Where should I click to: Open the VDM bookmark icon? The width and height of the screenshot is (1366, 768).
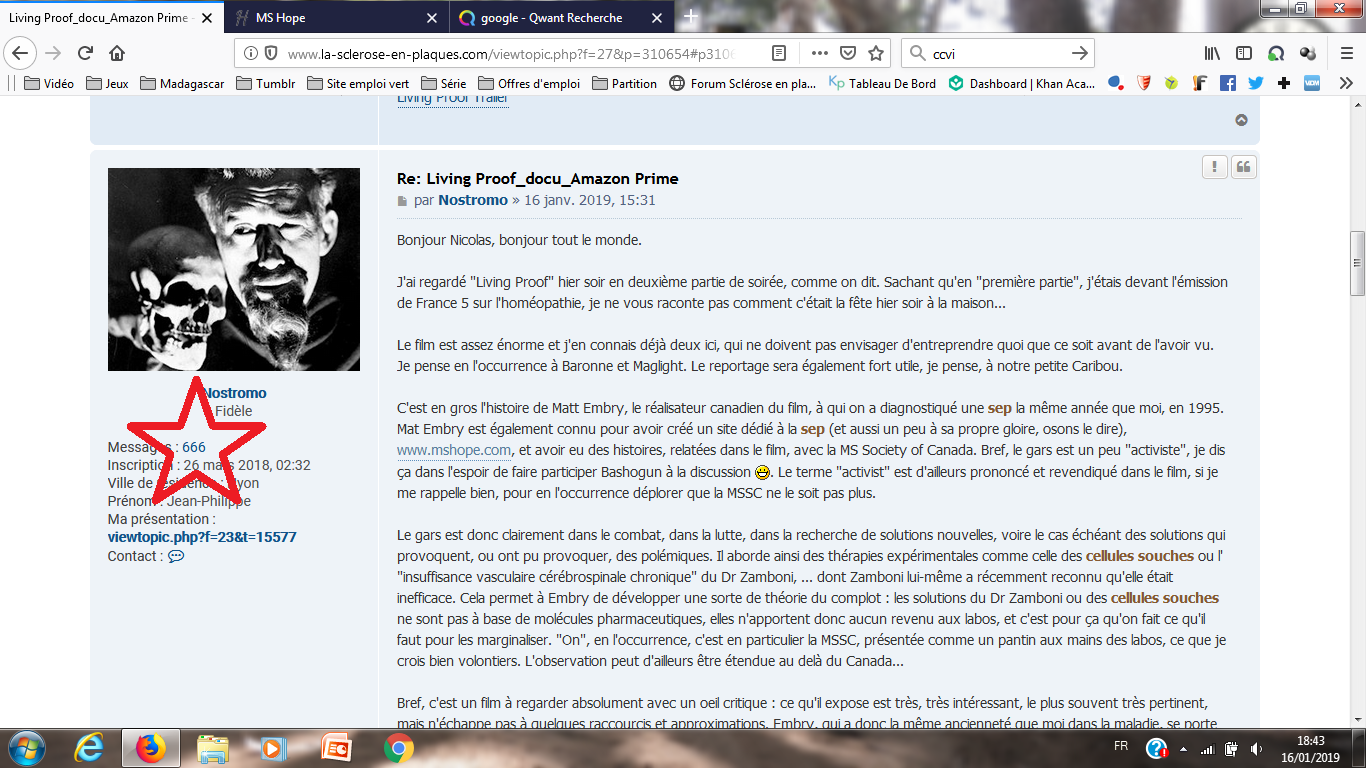pyautogui.click(x=1312, y=83)
